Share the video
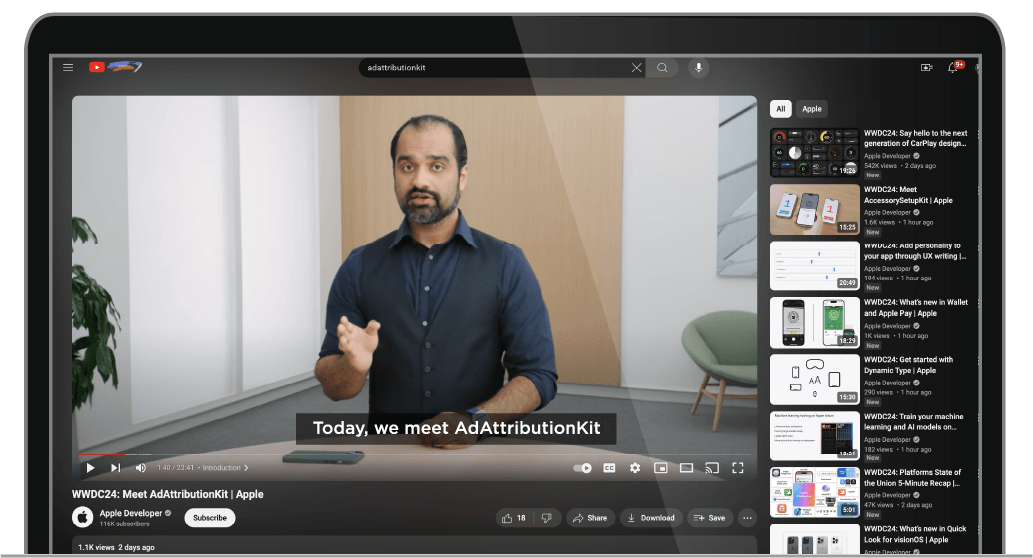Image resolution: width=1033 pixels, height=558 pixels. click(590, 518)
